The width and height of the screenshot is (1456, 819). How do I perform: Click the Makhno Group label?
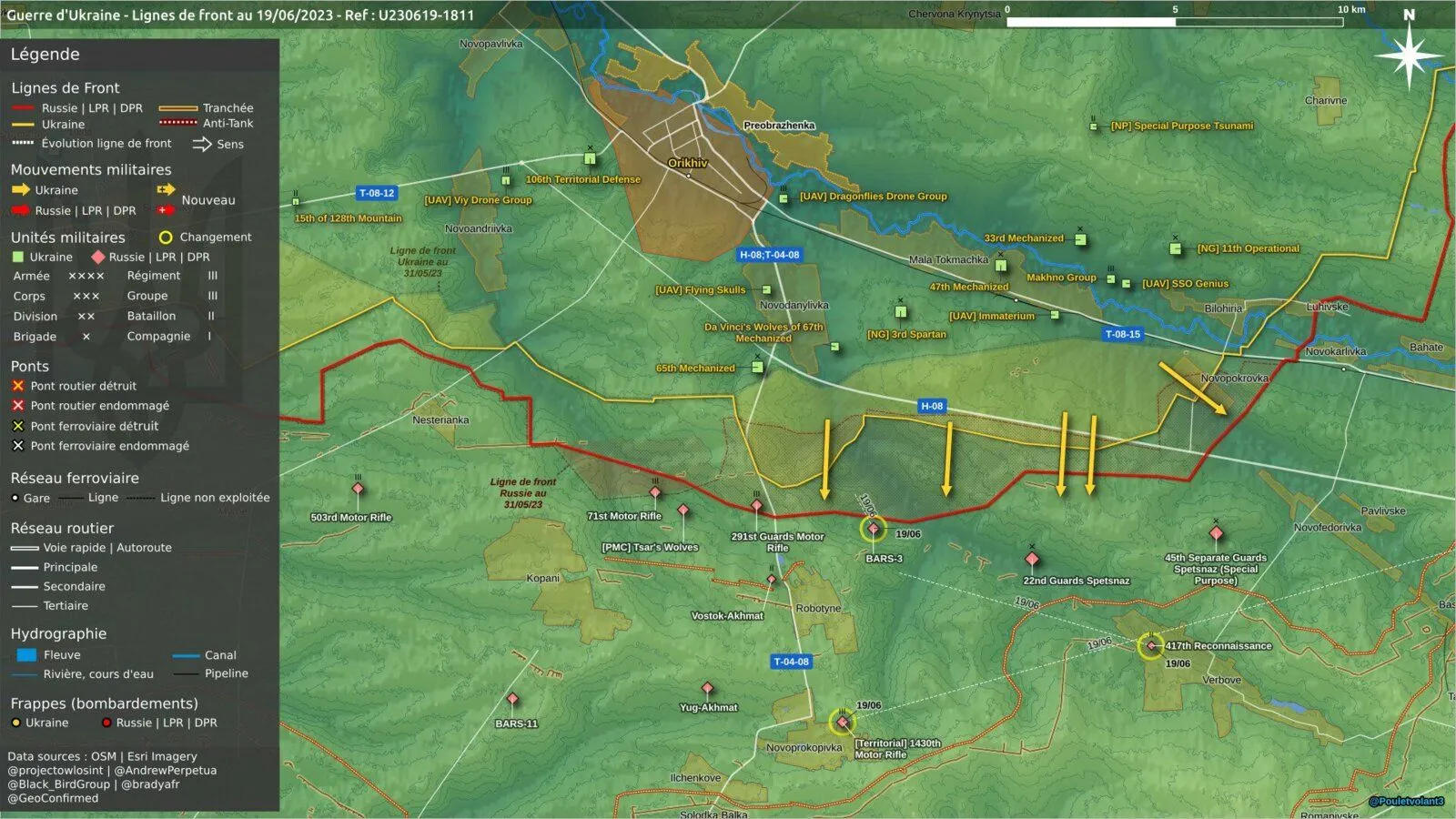(x=1061, y=278)
